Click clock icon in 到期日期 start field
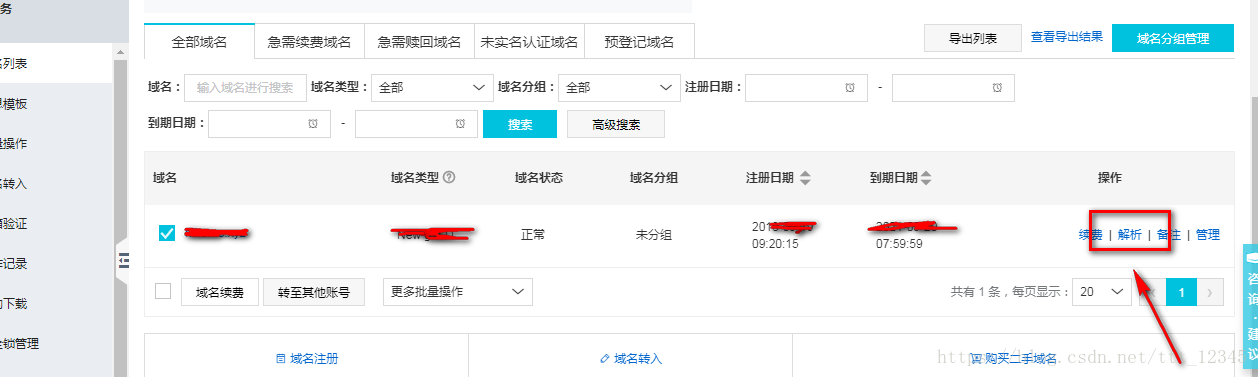Viewport: 1258px width, 377px height. [313, 124]
